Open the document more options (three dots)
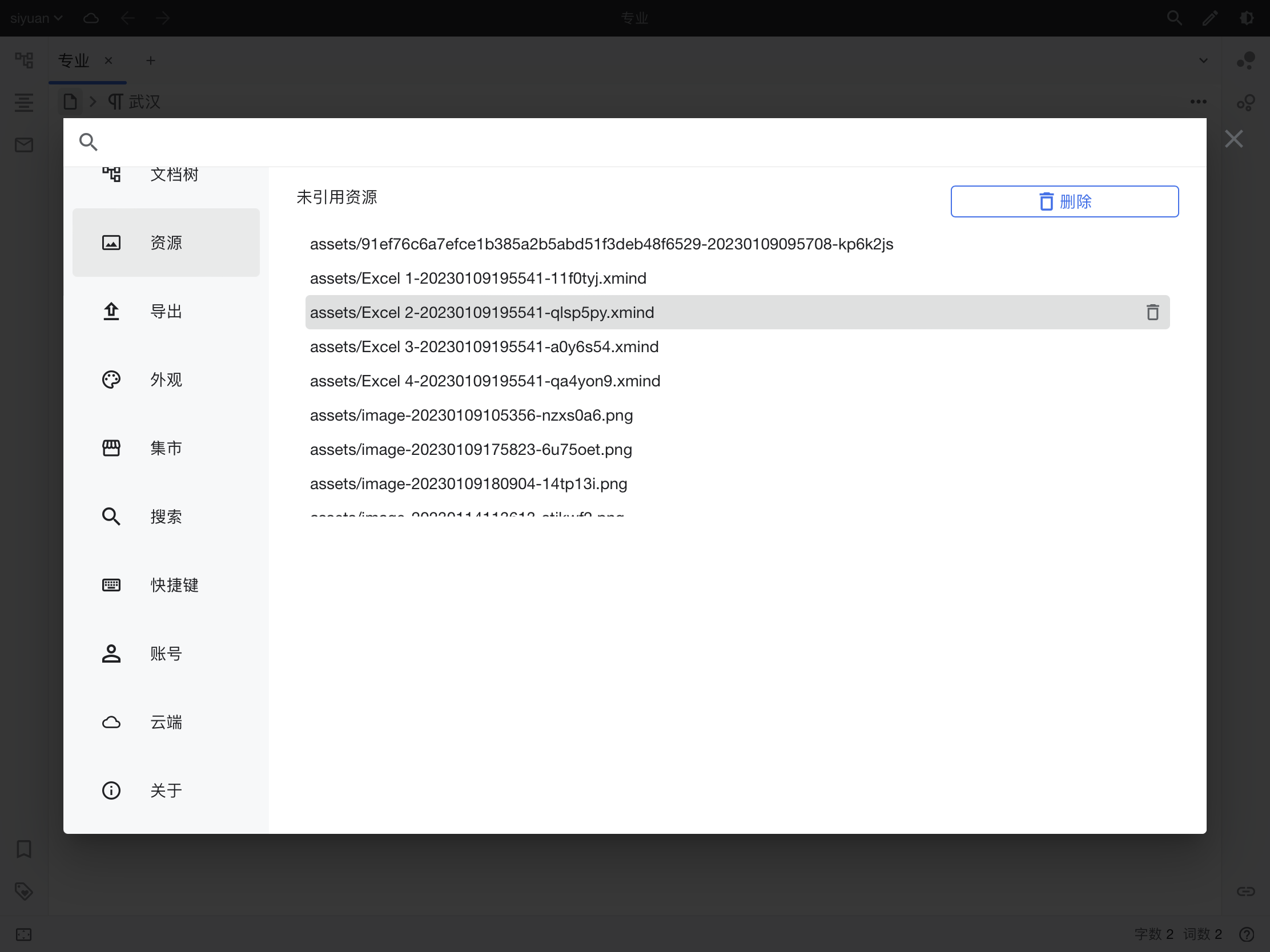 pos(1197,102)
